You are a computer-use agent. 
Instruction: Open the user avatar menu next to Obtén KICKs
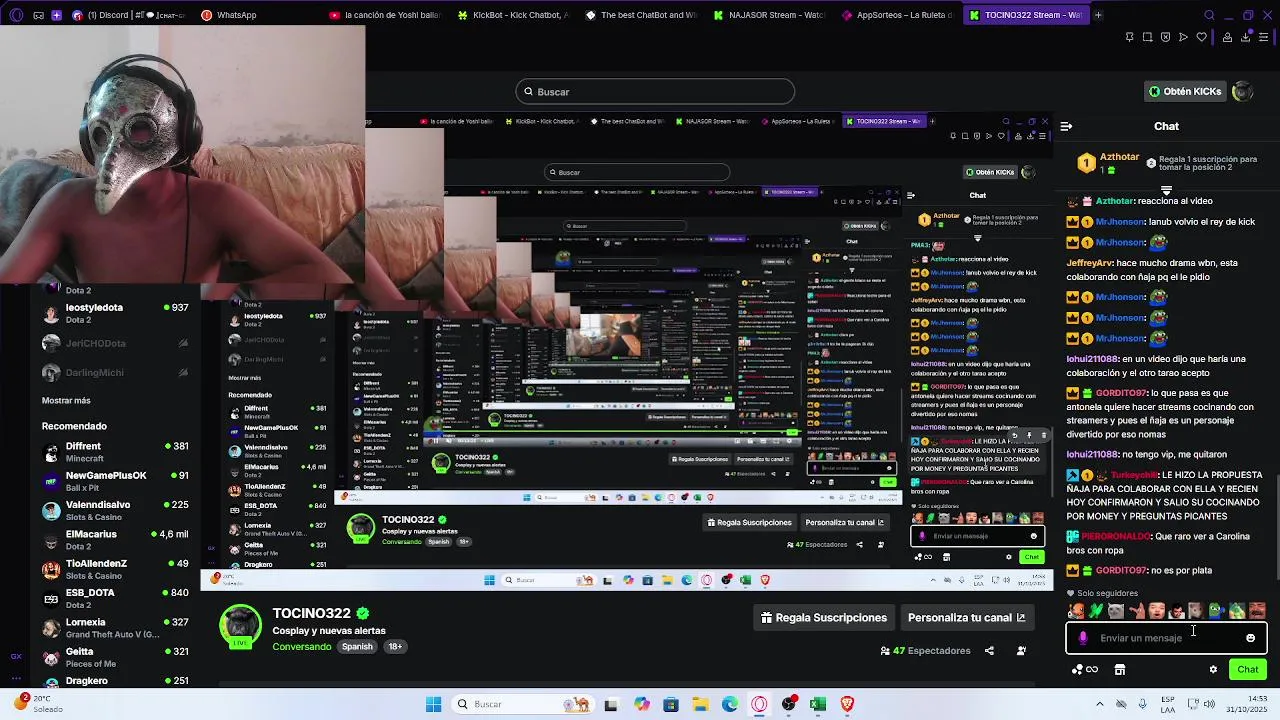(1242, 91)
